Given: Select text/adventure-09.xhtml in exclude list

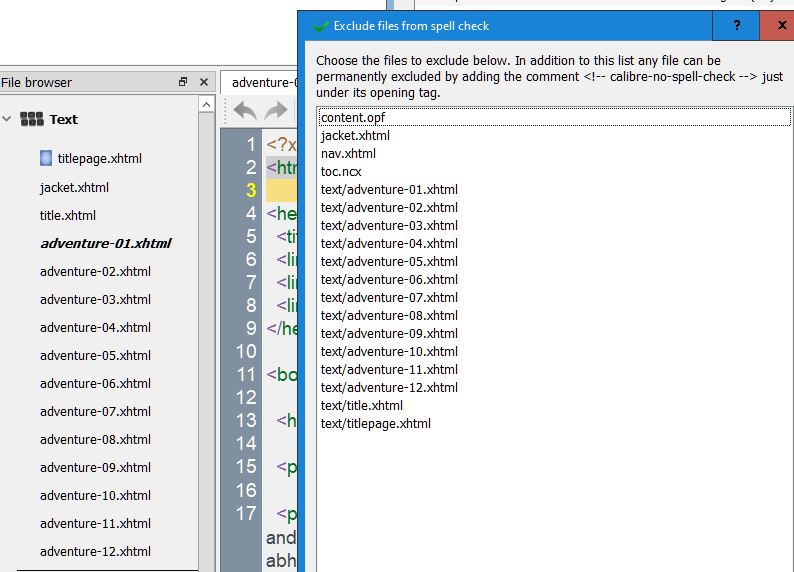Looking at the screenshot, I should 554,333.
